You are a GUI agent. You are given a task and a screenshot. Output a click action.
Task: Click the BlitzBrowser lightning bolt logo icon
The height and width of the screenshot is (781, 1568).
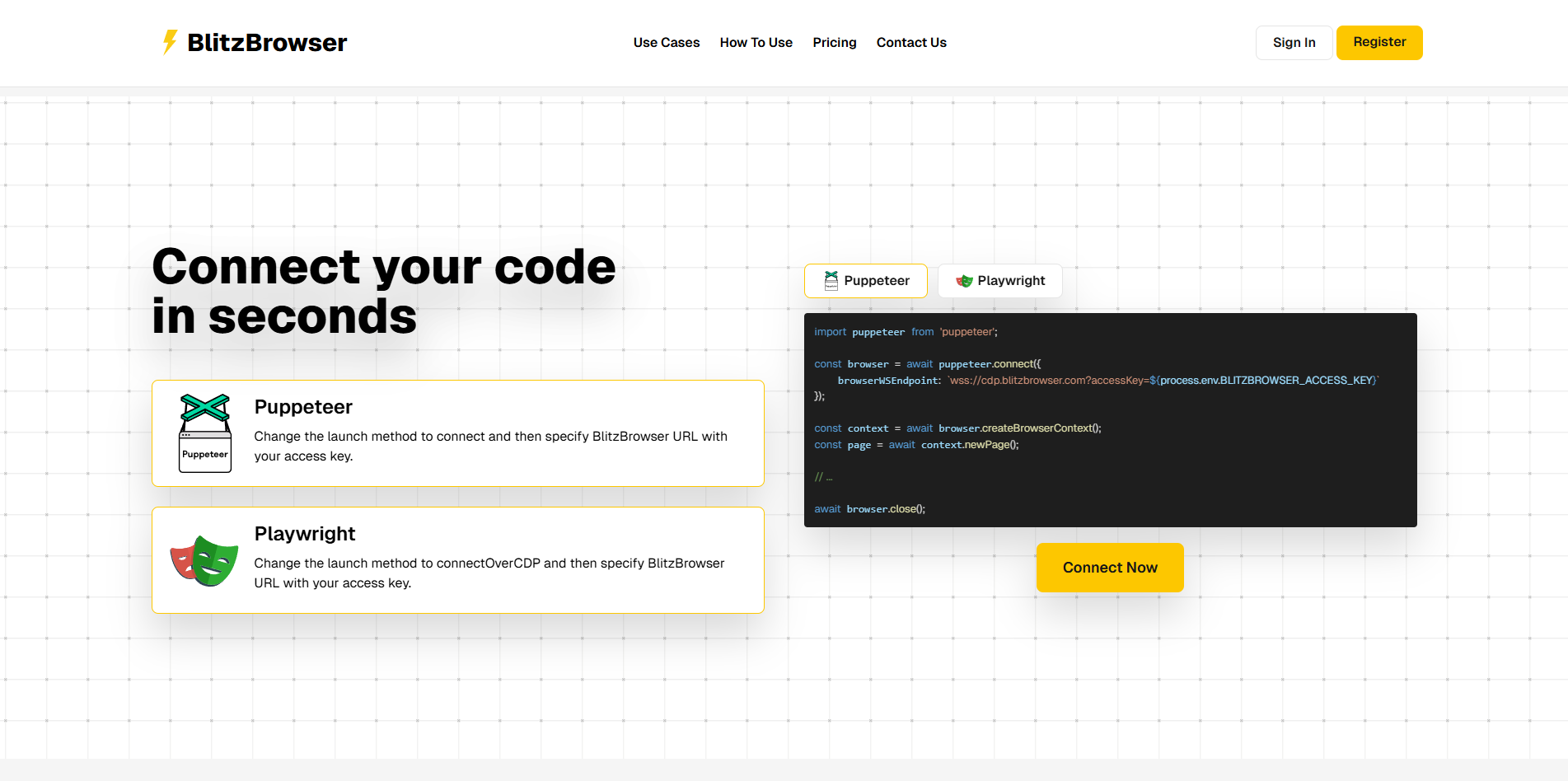click(170, 42)
